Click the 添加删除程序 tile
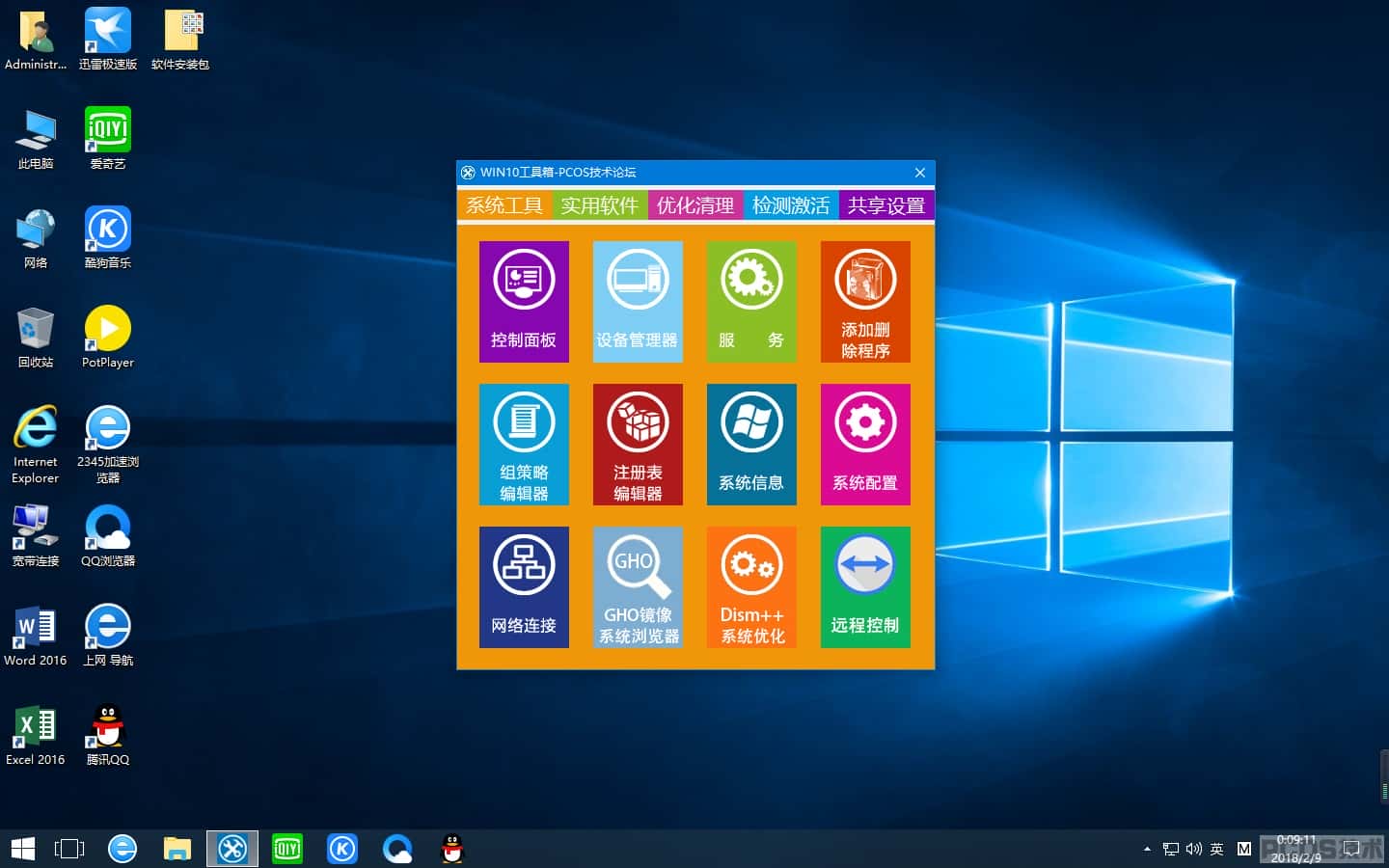Viewport: 1389px width, 868px height. [865, 302]
